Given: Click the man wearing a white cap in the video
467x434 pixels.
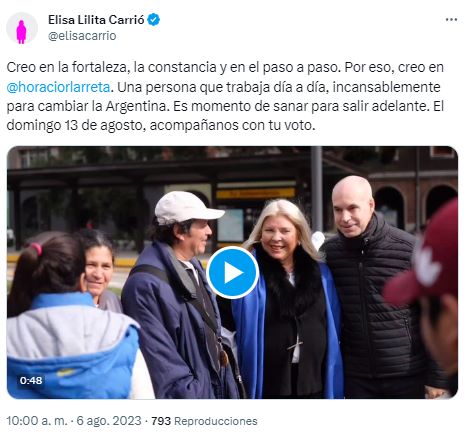Looking at the screenshot, I should coord(180,293).
